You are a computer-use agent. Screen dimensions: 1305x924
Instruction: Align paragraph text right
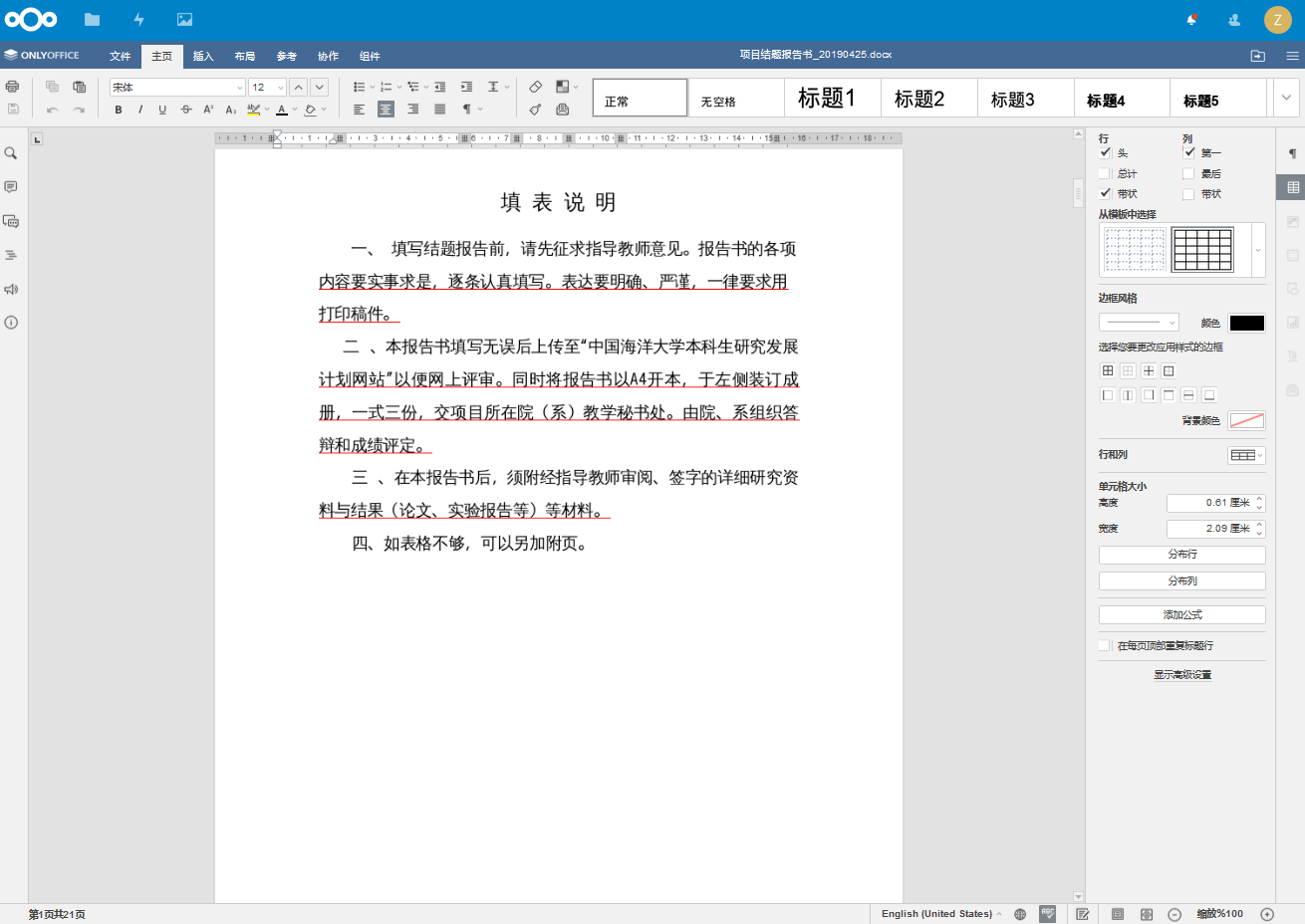coord(412,110)
